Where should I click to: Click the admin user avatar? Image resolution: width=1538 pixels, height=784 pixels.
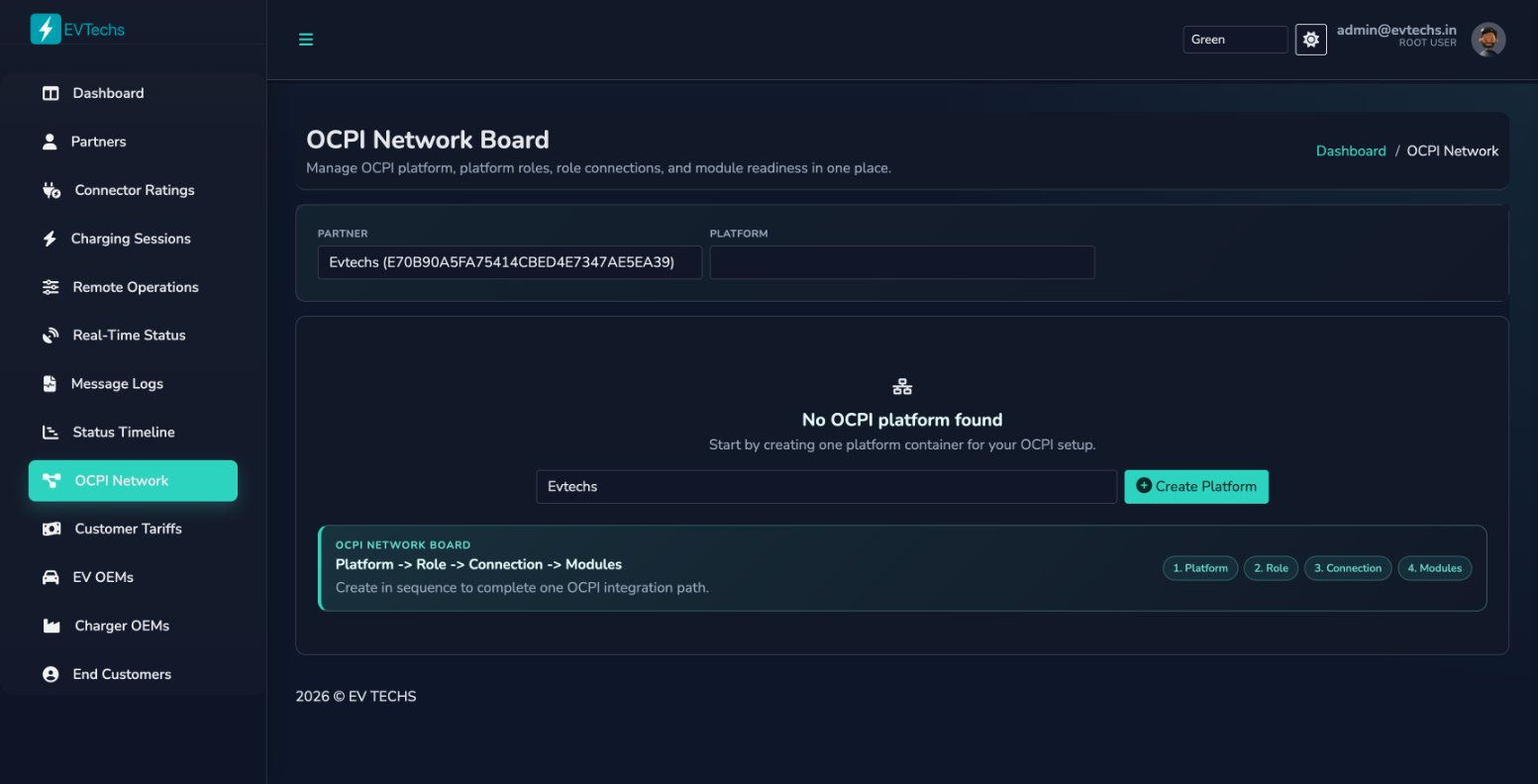[x=1487, y=39]
